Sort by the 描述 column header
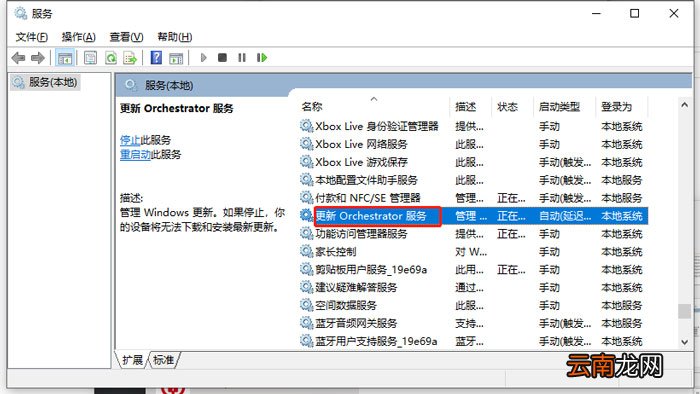Viewport: 700px width, 394px height. (471, 107)
